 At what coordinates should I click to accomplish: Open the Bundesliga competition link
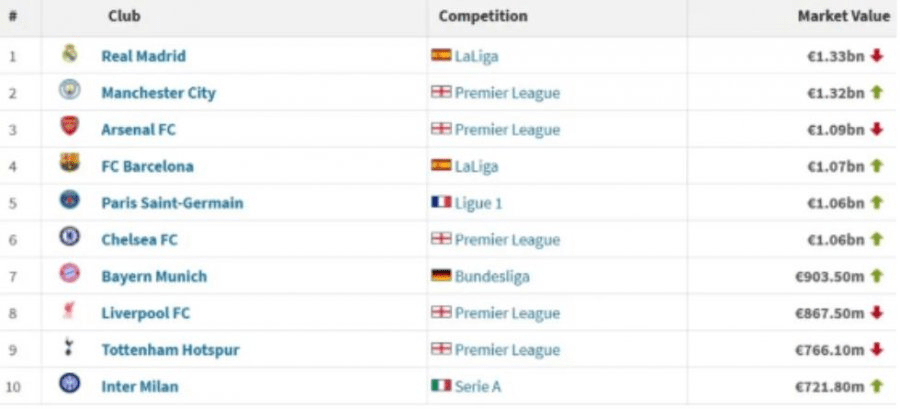pyautogui.click(x=492, y=277)
